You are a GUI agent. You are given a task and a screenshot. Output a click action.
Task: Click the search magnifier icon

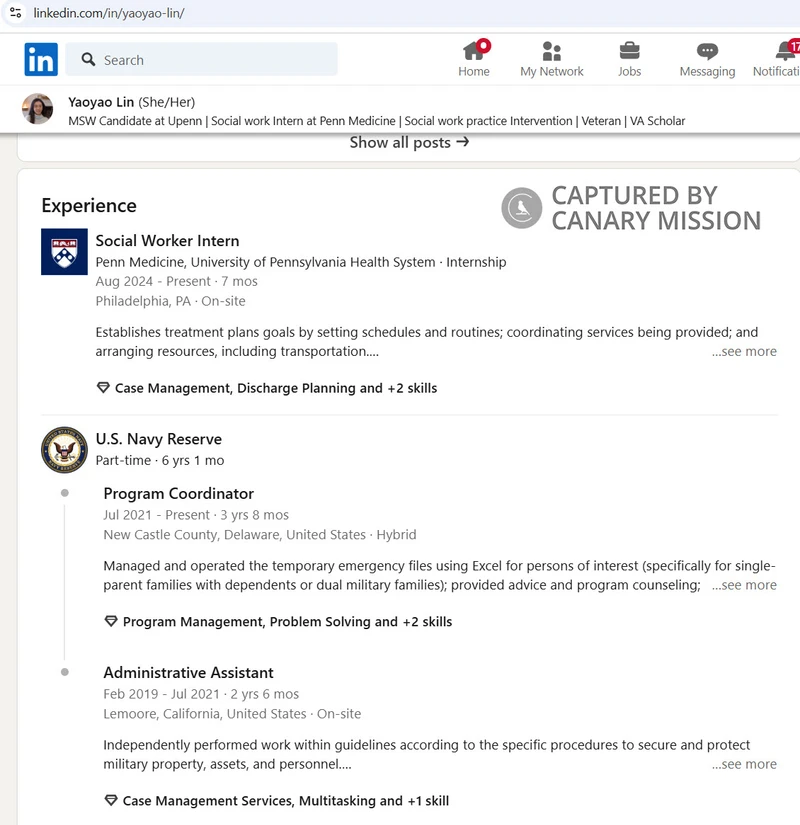pyautogui.click(x=88, y=59)
